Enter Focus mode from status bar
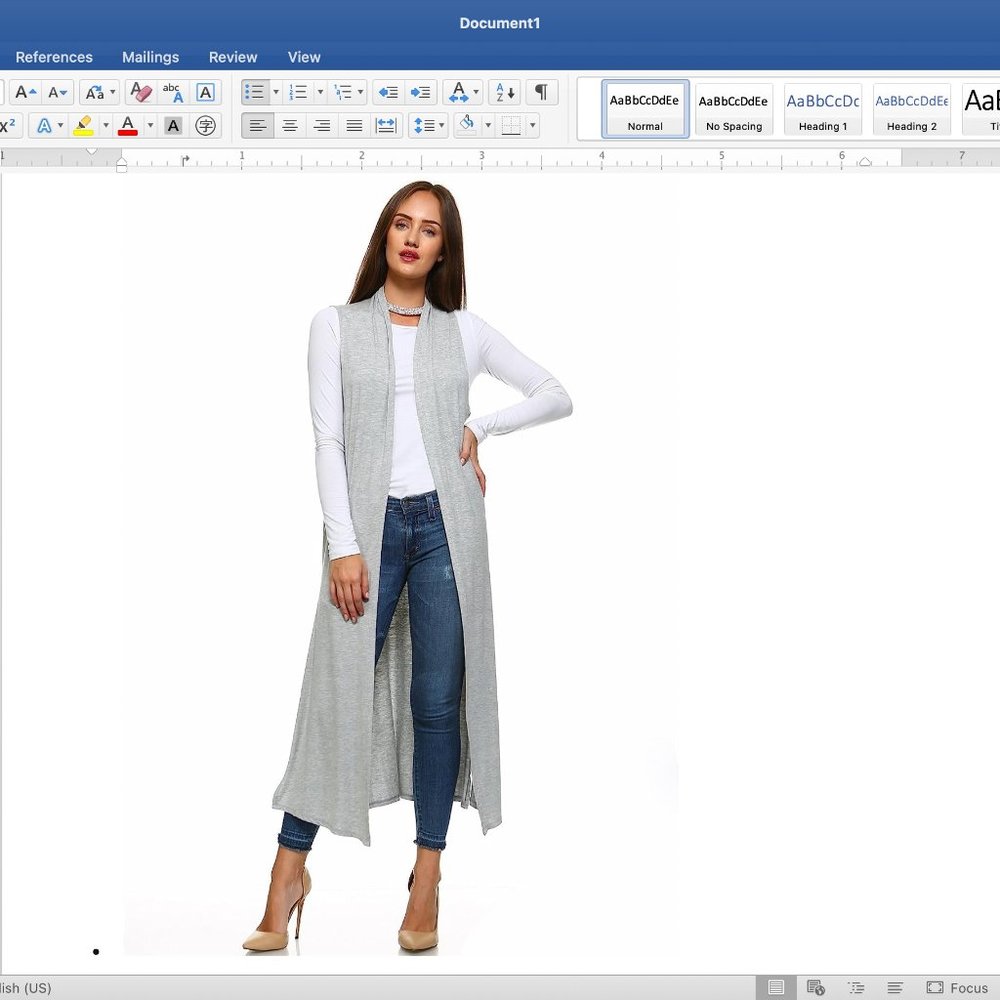Viewport: 1000px width, 1000px height. click(x=957, y=988)
